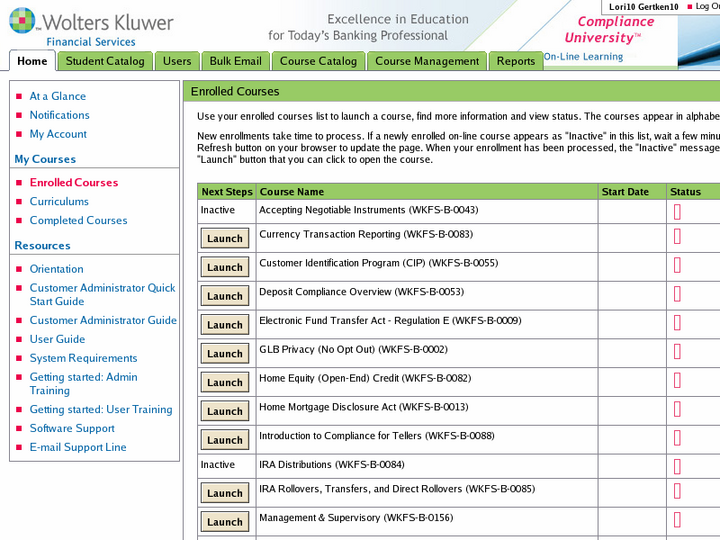This screenshot has height=540, width=720.
Task: Launch IRA Rollovers, Transfers course
Action: [225, 493]
